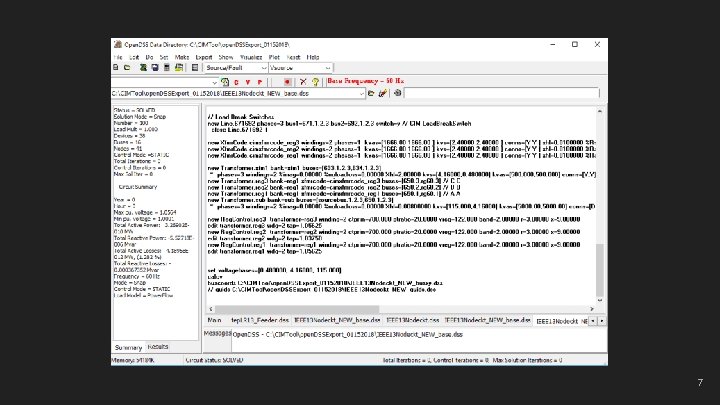
Task: Click the red record script button
Action: [x=287, y=82]
